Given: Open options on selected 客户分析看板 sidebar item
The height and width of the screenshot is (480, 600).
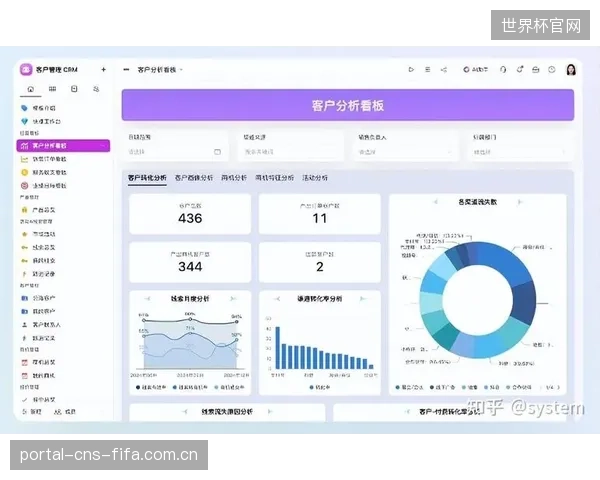Looking at the screenshot, I should [x=103, y=146].
